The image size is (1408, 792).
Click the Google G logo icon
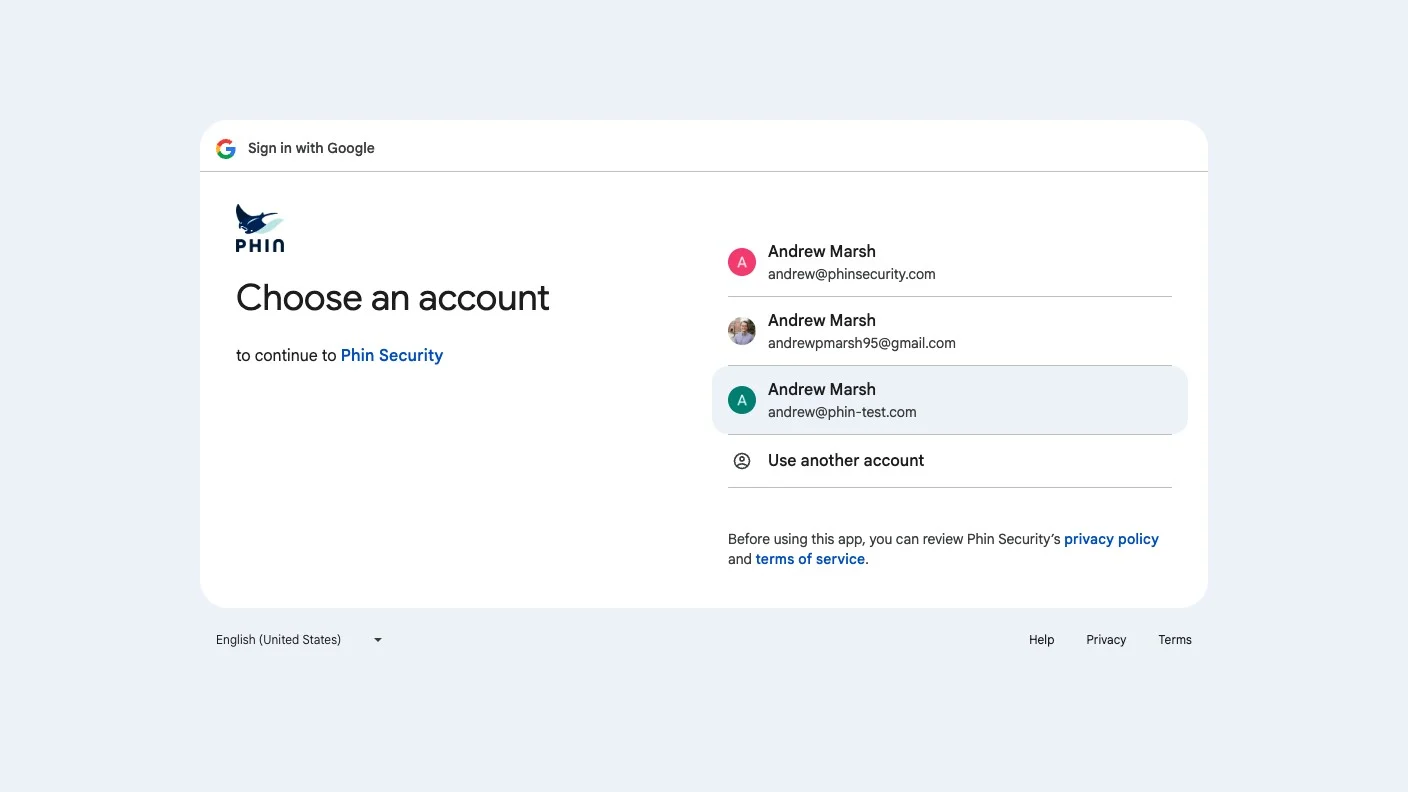226,149
